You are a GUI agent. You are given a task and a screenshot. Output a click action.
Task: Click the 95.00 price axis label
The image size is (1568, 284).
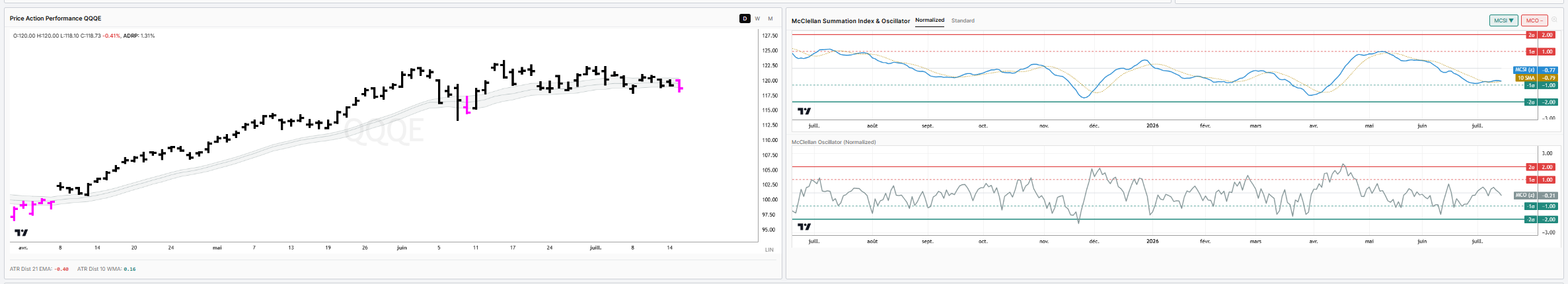768,230
